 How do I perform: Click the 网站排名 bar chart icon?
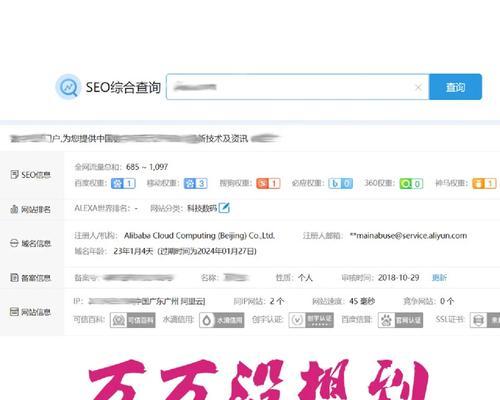pos(14,209)
